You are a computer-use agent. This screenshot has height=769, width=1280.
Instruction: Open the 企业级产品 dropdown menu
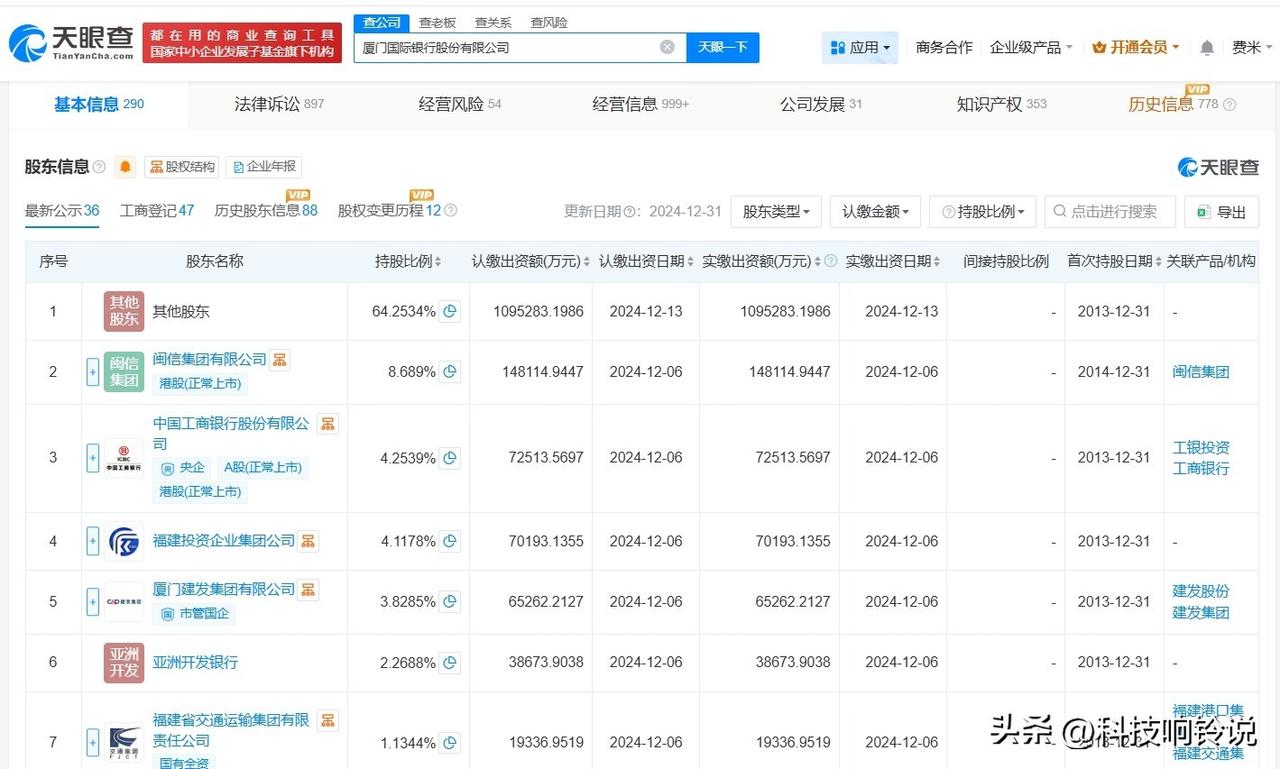[1031, 47]
